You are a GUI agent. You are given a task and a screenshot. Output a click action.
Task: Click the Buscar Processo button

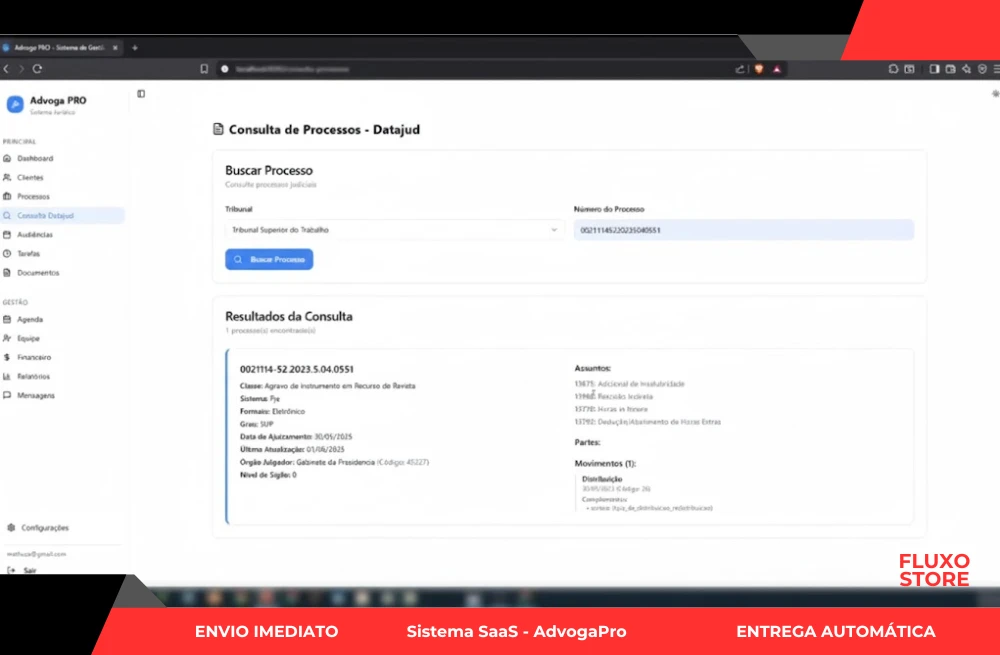click(x=269, y=259)
